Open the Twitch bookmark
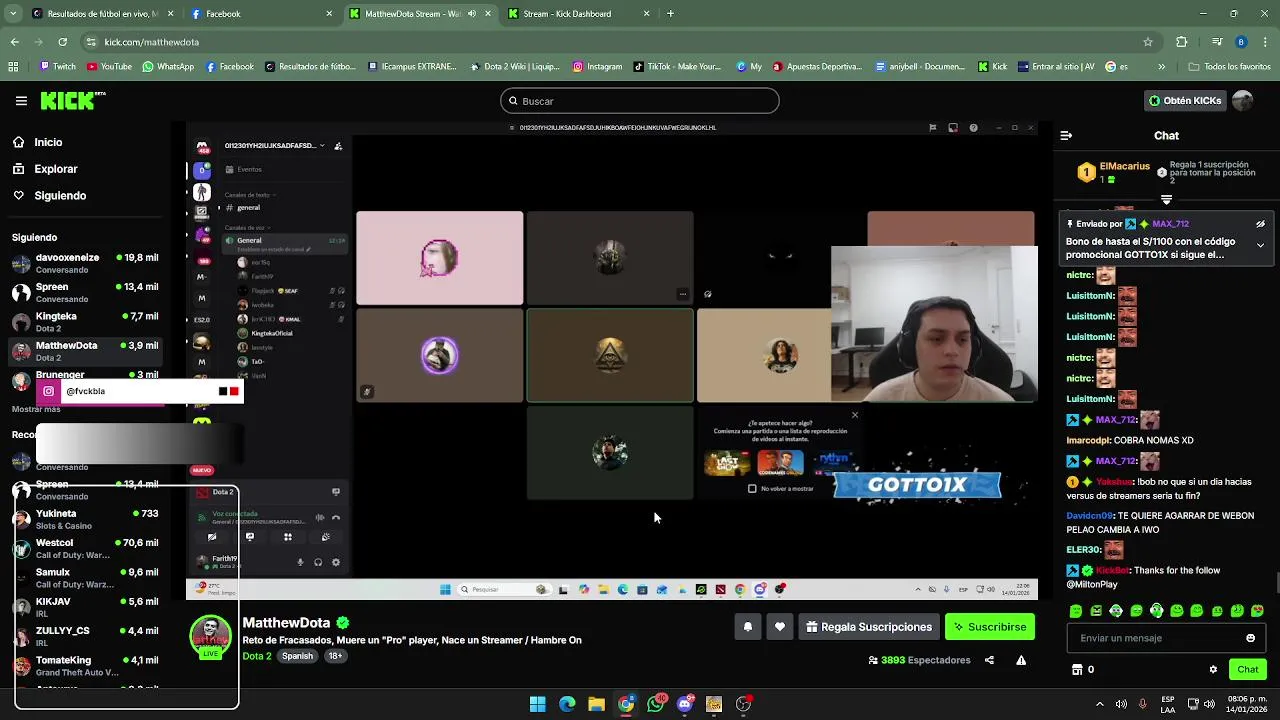The height and width of the screenshot is (720, 1280). [57, 67]
